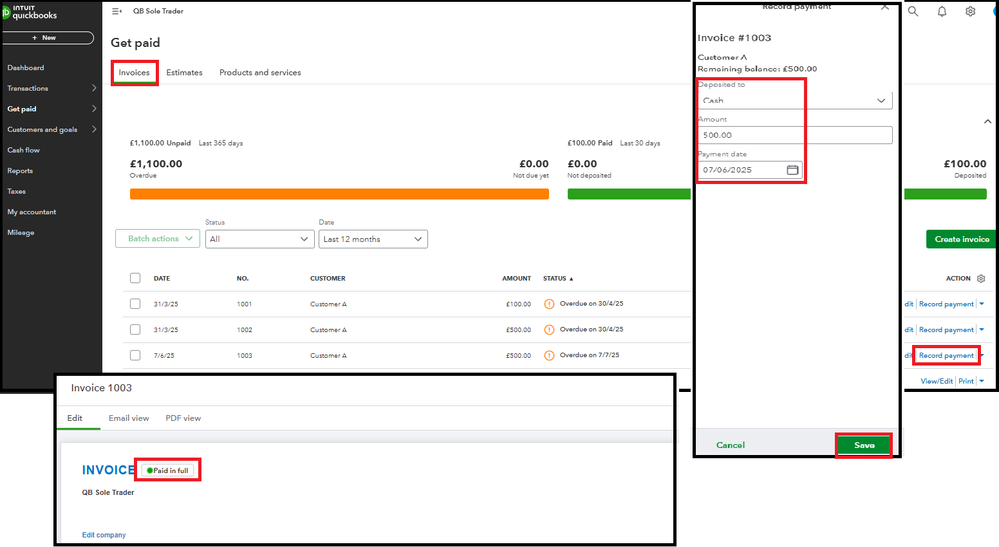Click the View/Edit link

[x=937, y=381]
